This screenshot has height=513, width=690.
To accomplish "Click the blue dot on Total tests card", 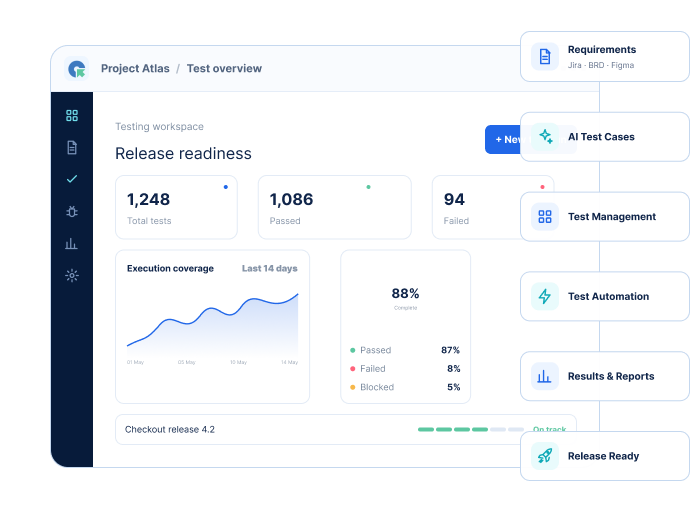I will click(x=226, y=187).
